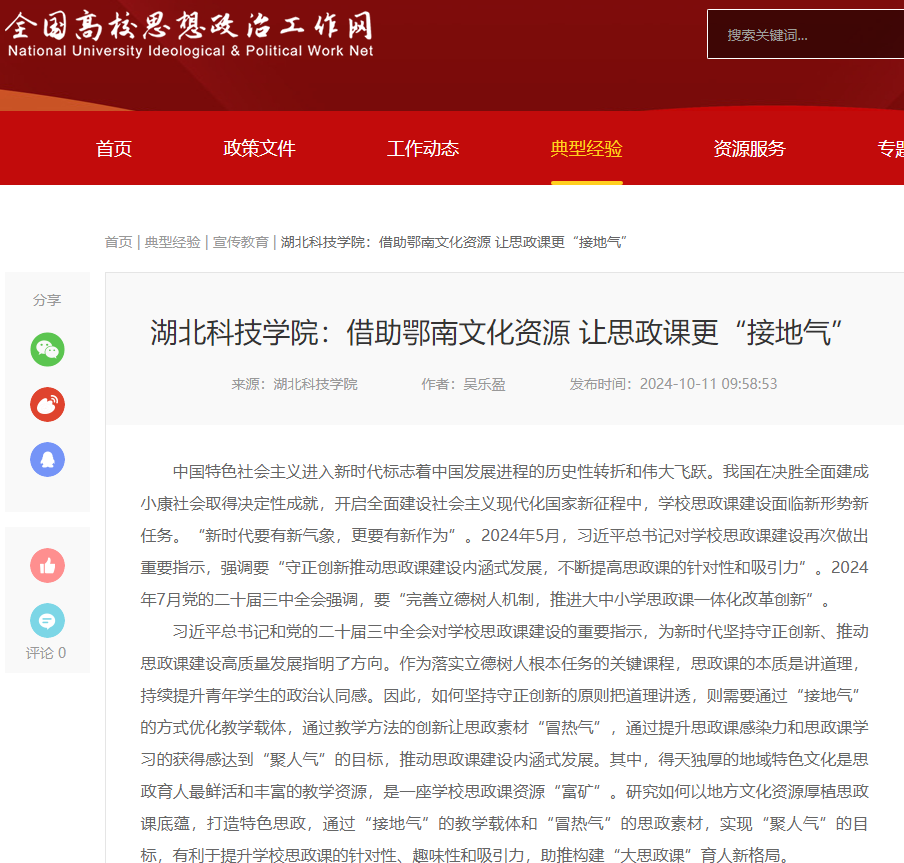The image size is (904, 863).
Task: Share article via the green WeChat icon
Action: (47, 349)
